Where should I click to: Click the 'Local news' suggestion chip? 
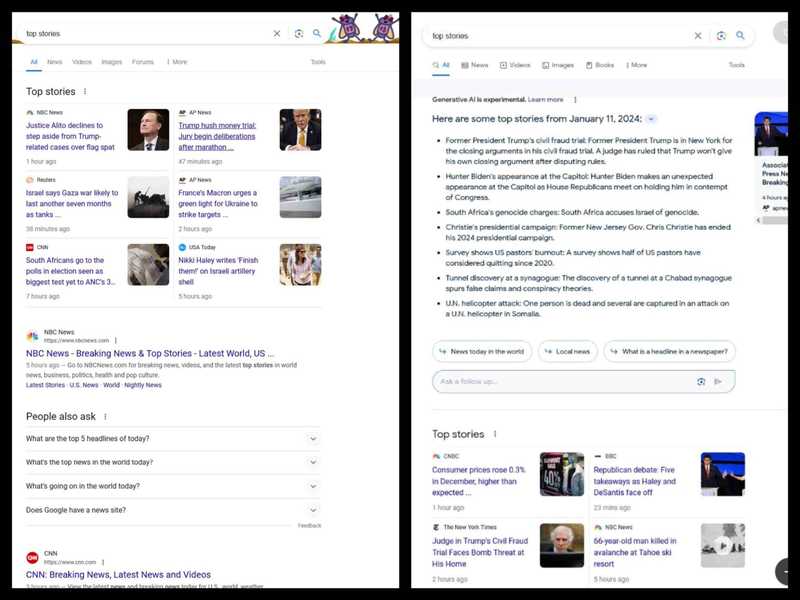tap(568, 352)
